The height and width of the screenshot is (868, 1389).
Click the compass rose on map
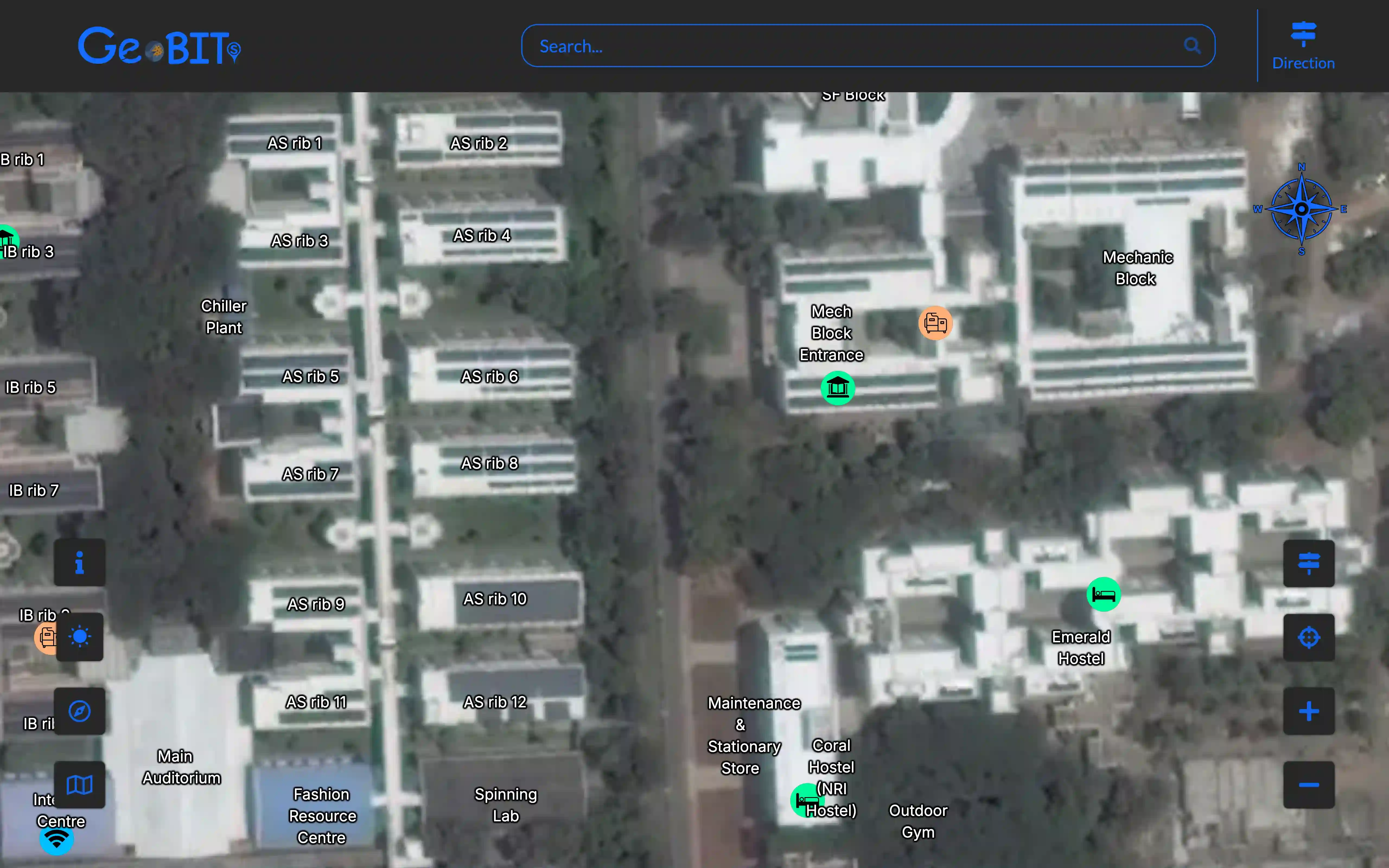tap(1301, 209)
